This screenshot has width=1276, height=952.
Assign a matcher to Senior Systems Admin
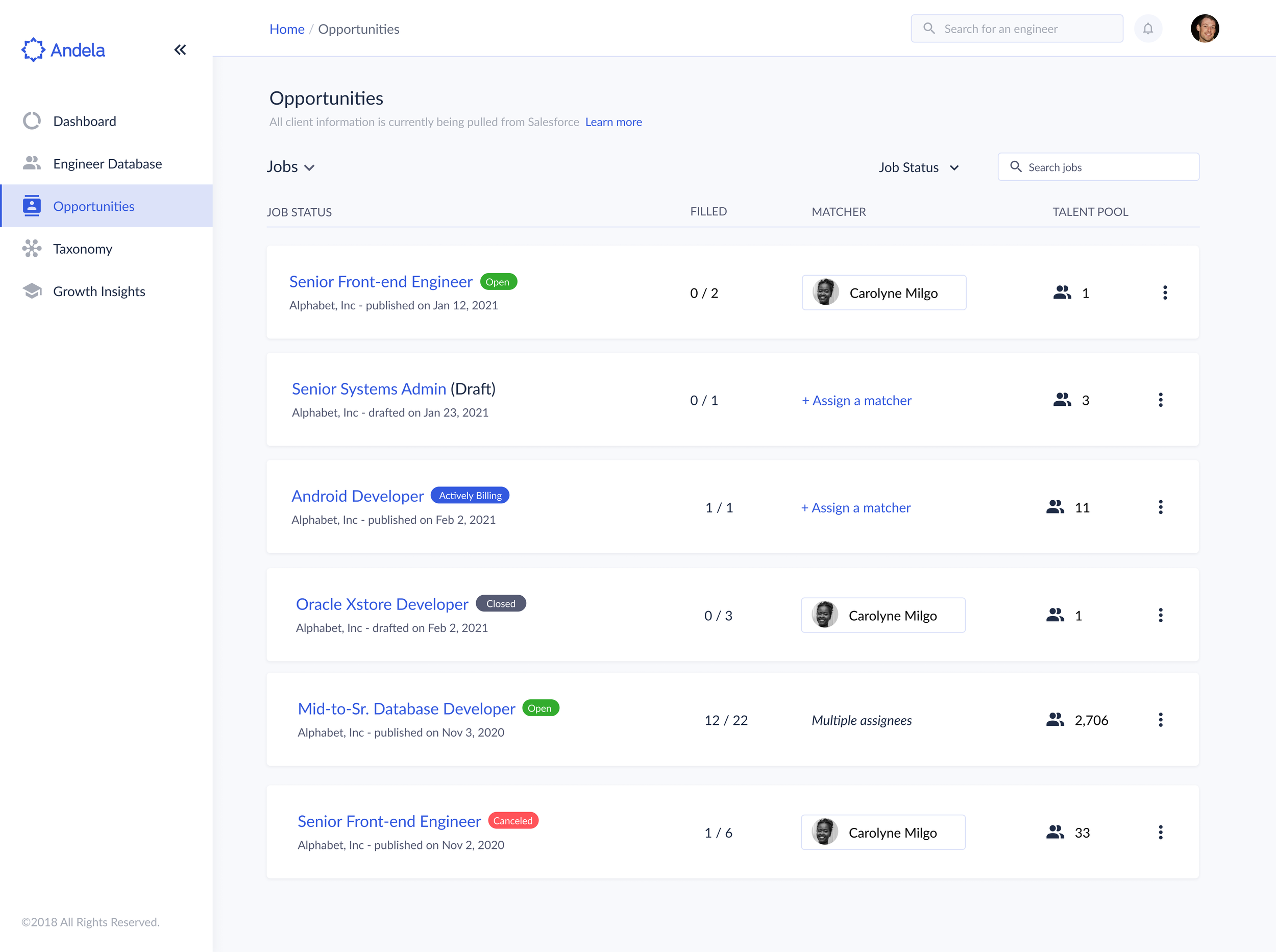[856, 401]
